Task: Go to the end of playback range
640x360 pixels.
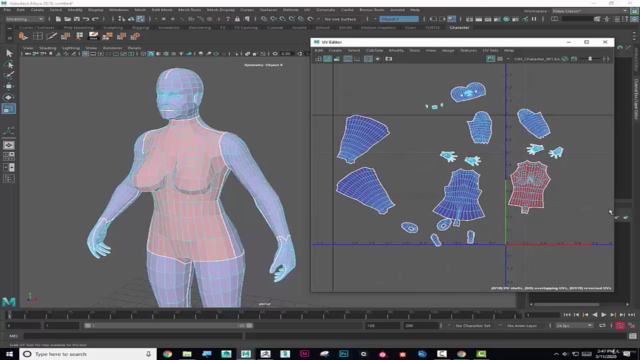Action: [631, 315]
